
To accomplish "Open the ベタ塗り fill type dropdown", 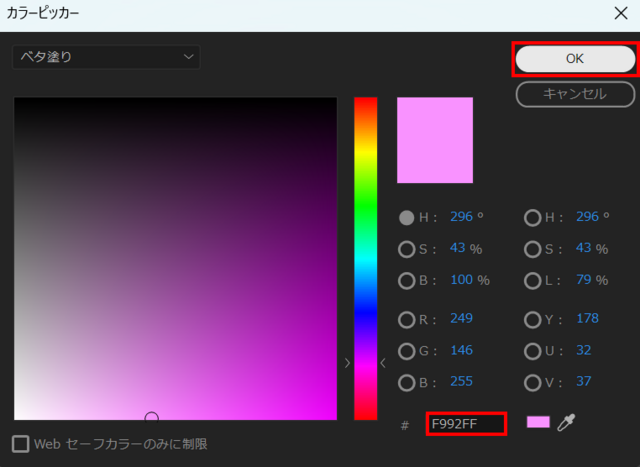I will [106, 57].
